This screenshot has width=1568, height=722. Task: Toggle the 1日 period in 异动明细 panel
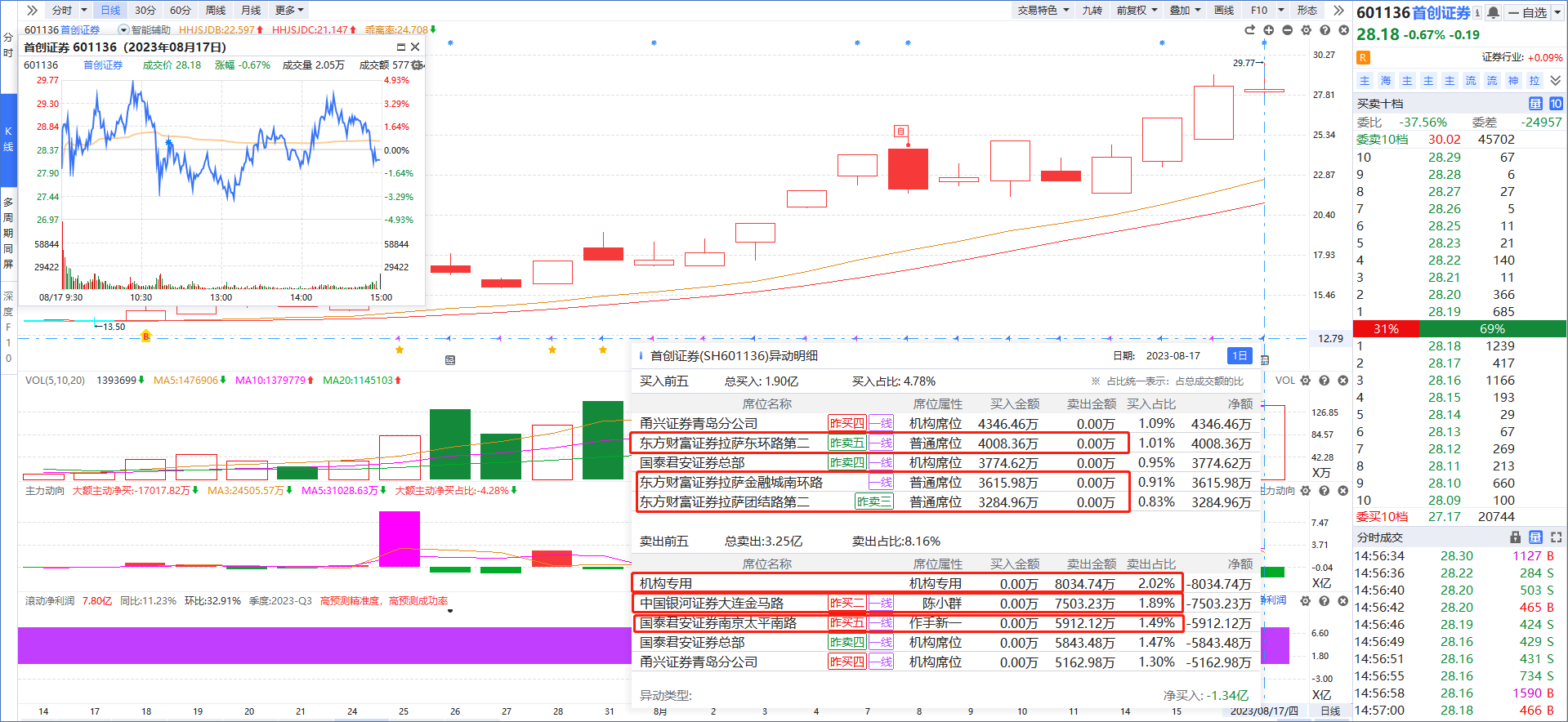click(1240, 356)
